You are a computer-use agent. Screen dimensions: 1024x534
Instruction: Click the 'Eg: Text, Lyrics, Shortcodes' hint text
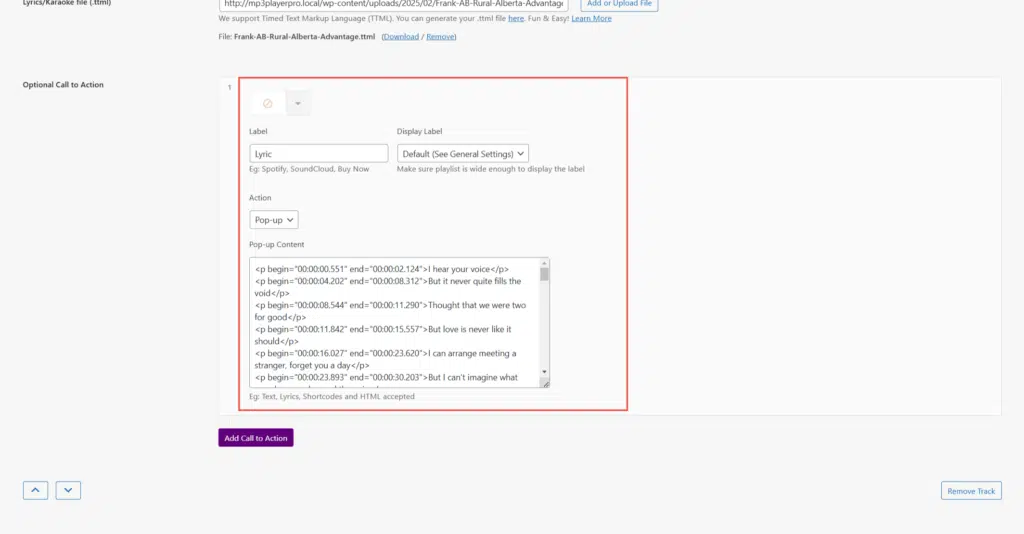[x=332, y=396]
